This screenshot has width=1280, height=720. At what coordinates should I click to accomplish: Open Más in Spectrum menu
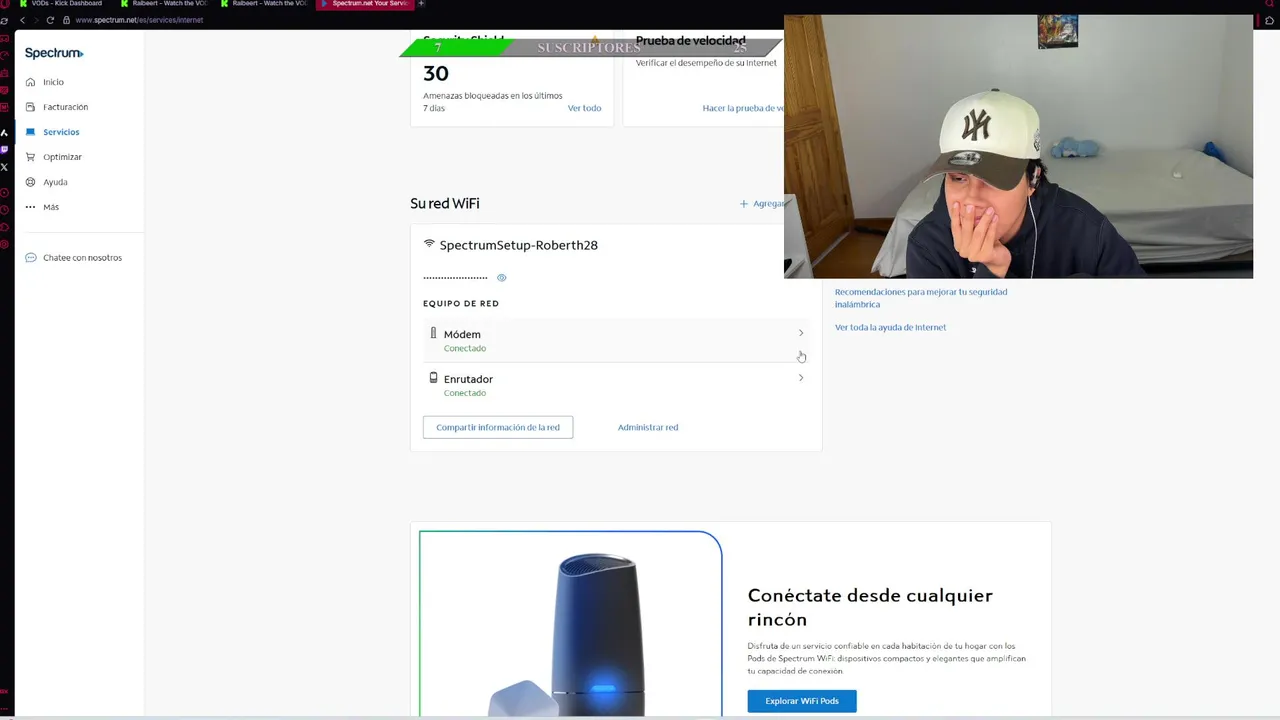coord(51,207)
